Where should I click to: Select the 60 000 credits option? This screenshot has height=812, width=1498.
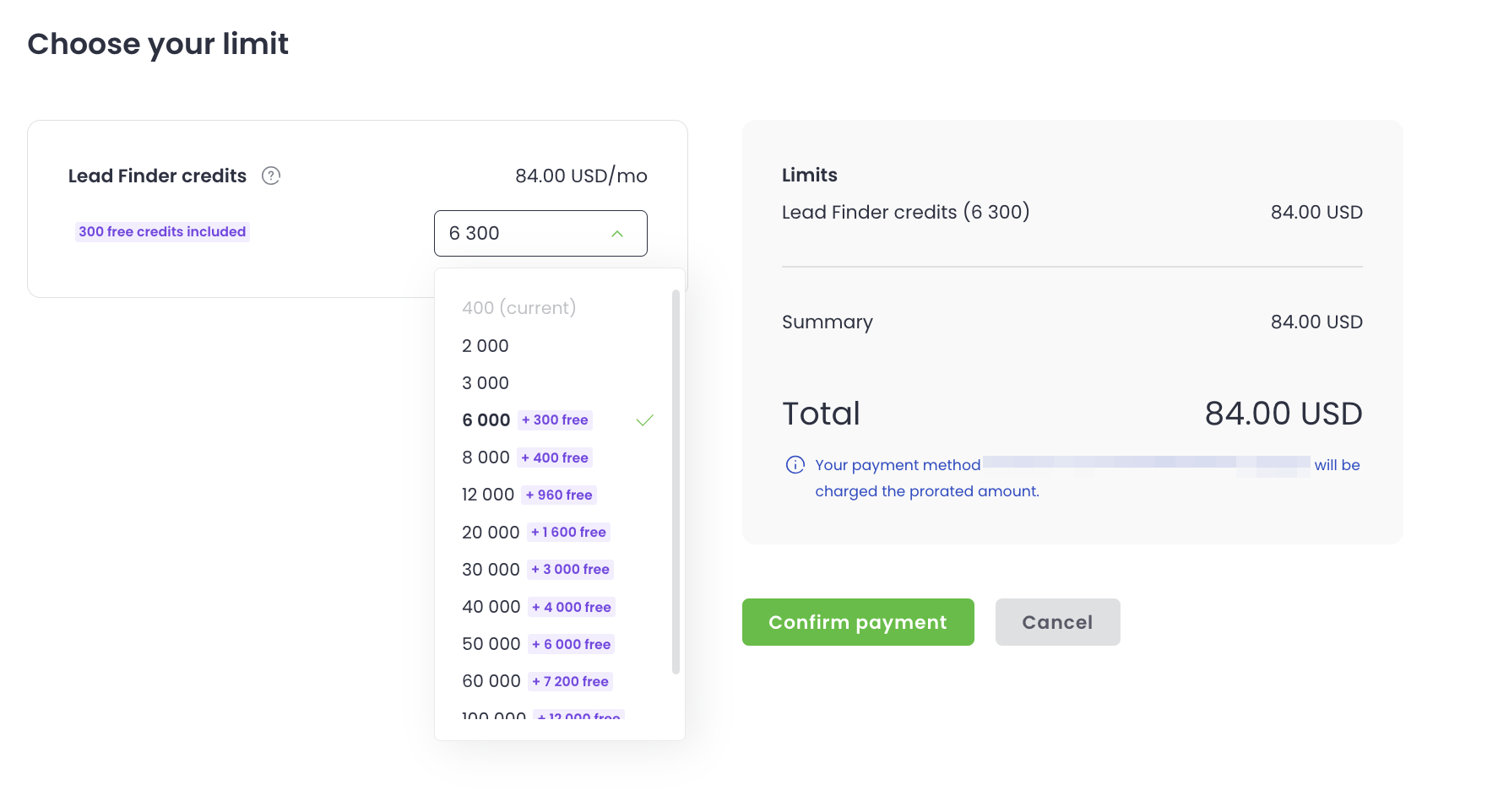pyautogui.click(x=491, y=681)
